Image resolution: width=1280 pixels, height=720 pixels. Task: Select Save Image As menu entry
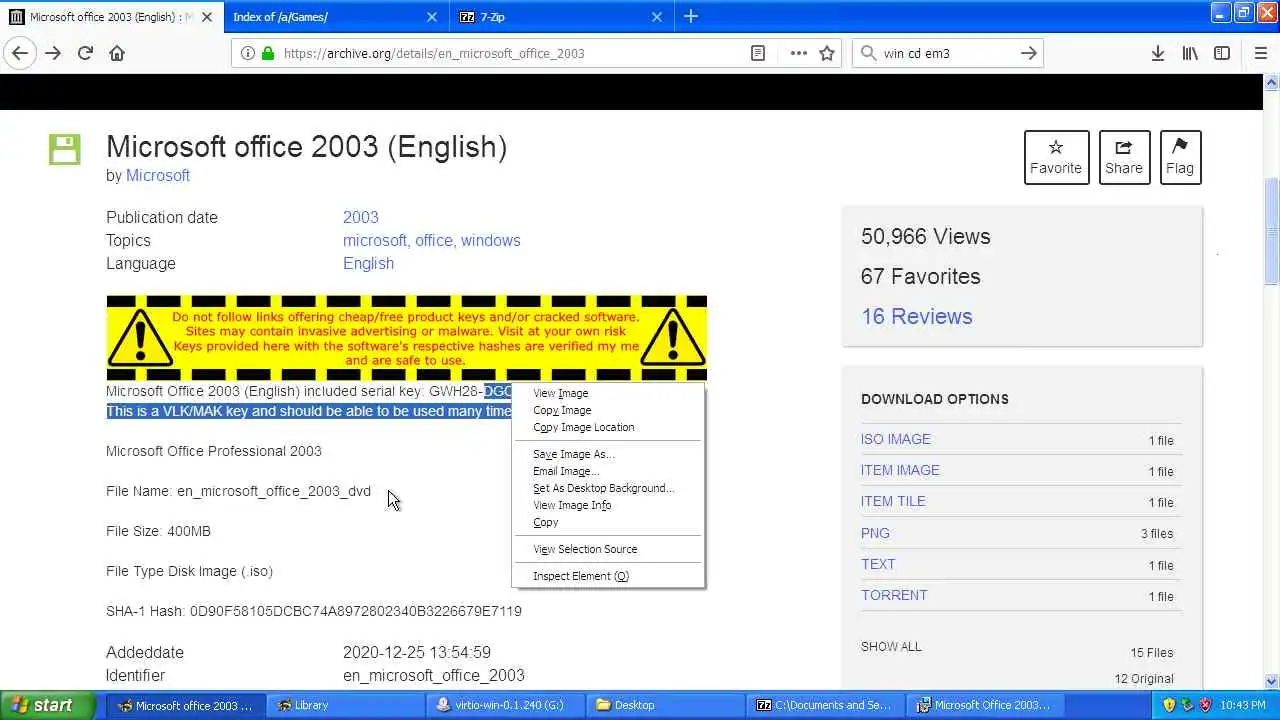click(608, 454)
